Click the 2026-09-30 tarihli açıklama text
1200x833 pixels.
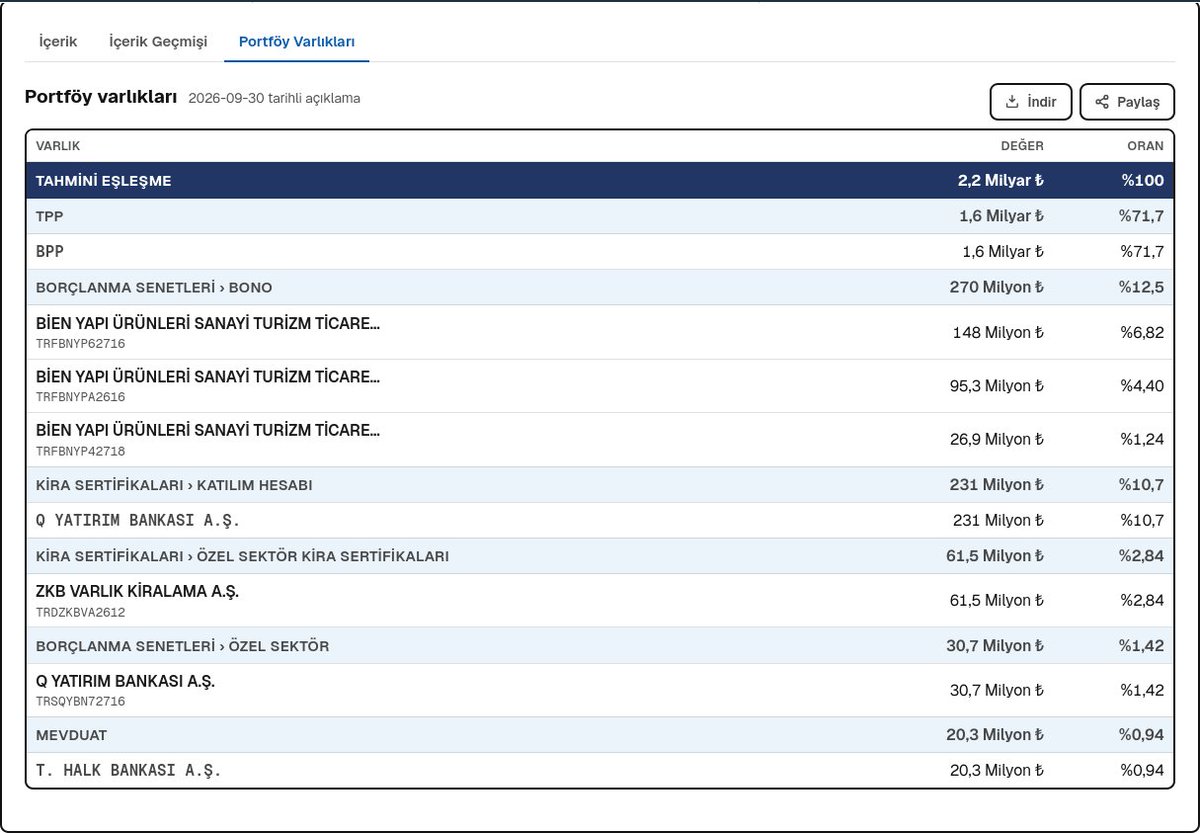pos(274,99)
